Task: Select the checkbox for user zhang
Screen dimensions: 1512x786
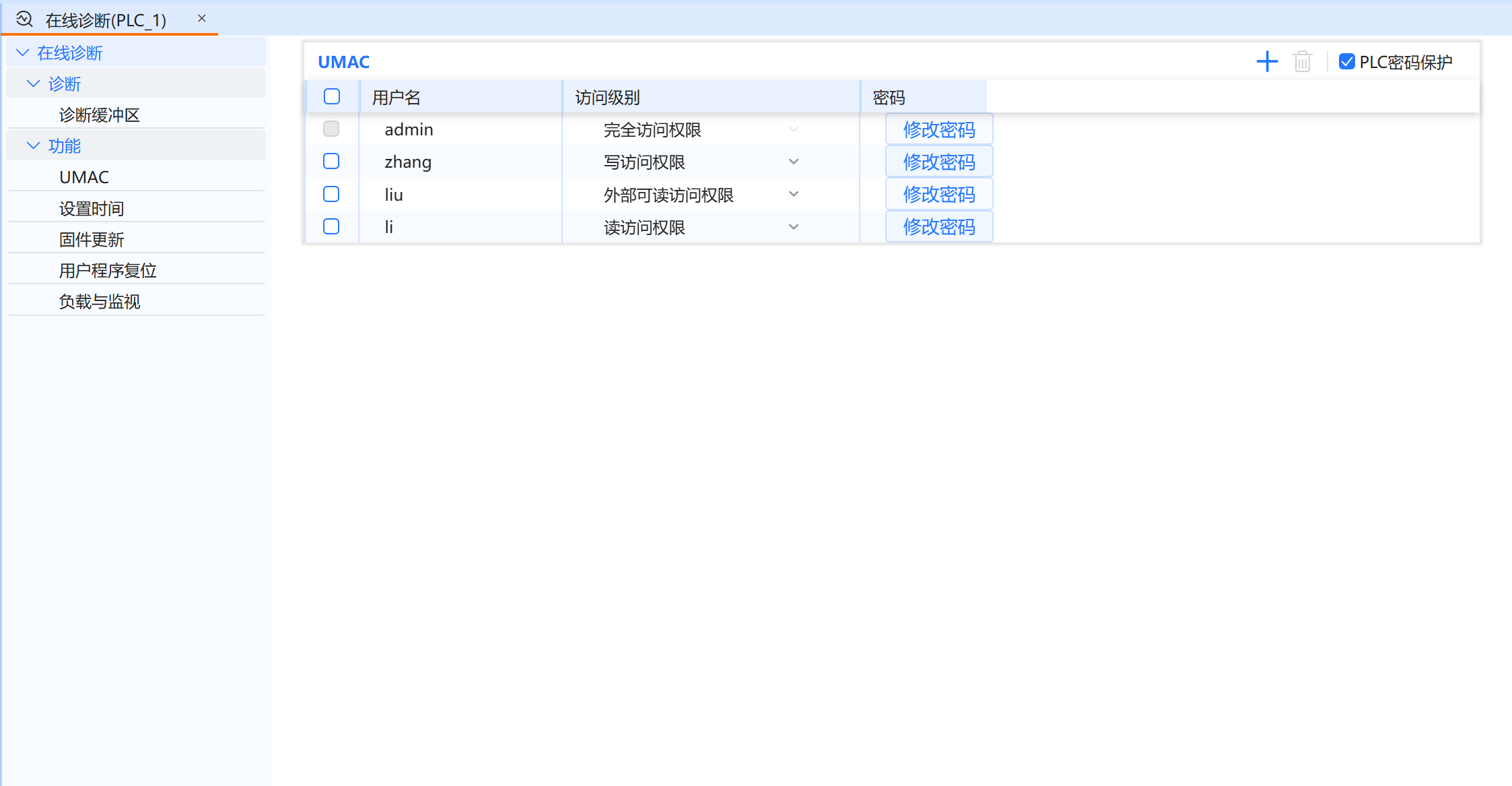Action: point(331,162)
